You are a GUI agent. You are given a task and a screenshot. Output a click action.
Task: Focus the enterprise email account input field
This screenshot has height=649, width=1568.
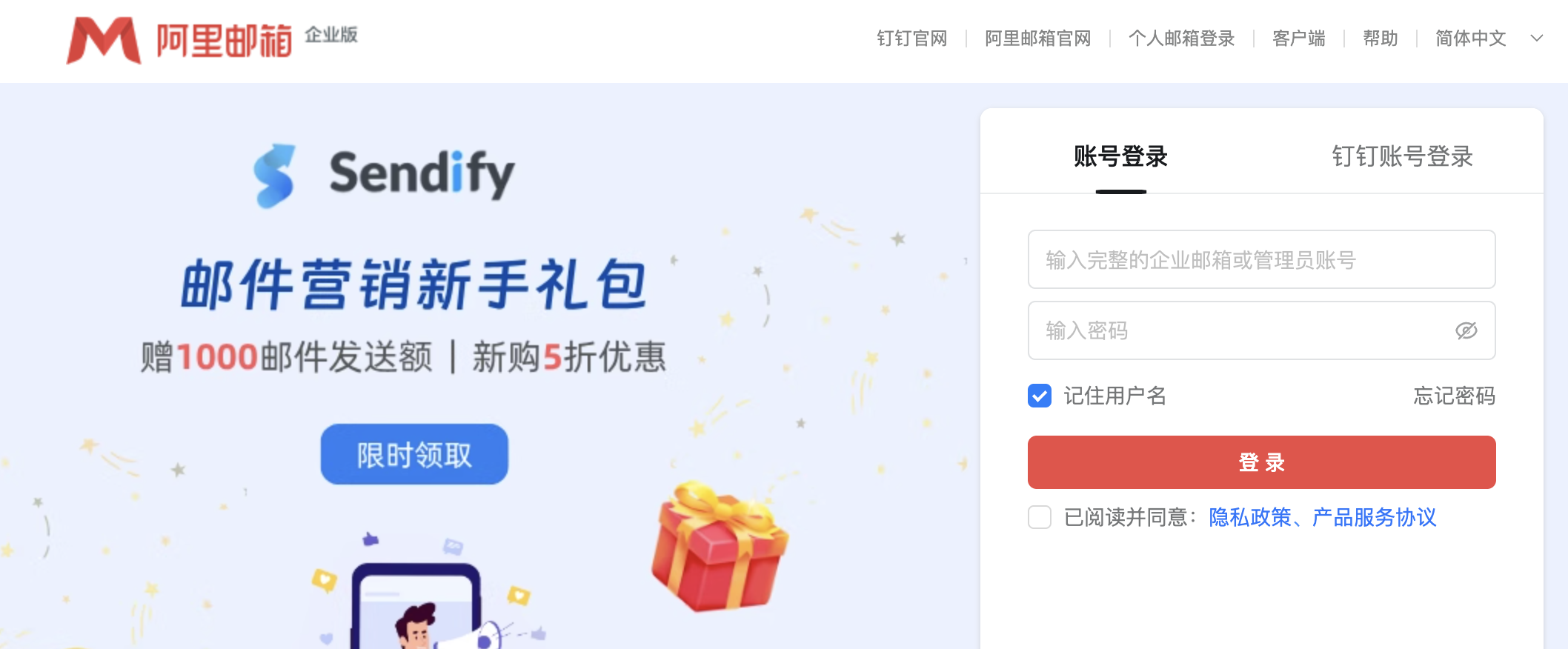tap(1261, 259)
